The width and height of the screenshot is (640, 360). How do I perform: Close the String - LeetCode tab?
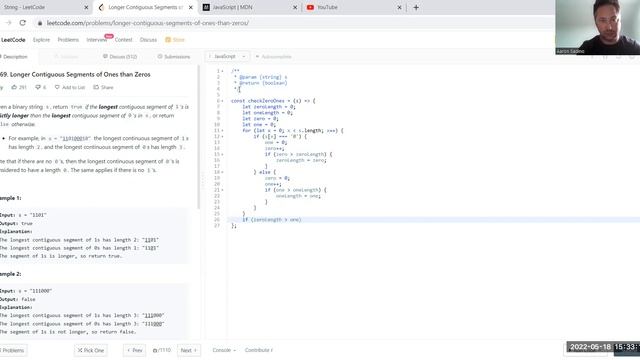point(86,7)
